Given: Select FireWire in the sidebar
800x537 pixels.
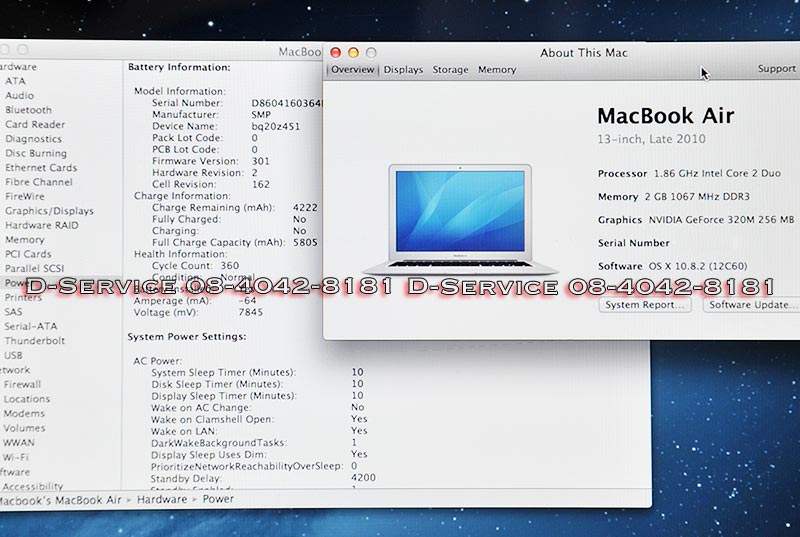Looking at the screenshot, I should point(24,196).
